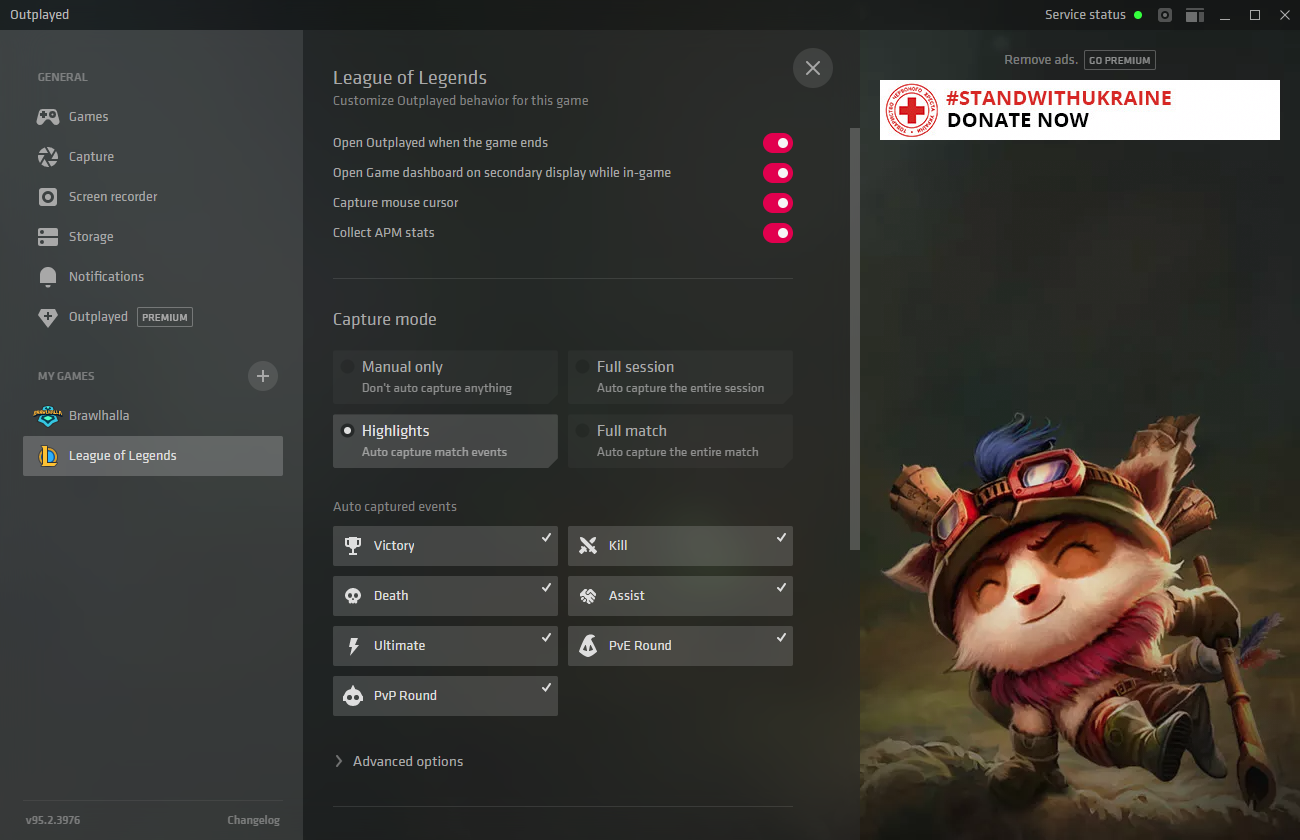Image resolution: width=1300 pixels, height=840 pixels.
Task: Close the League of Legends settings panel
Action: 813,68
